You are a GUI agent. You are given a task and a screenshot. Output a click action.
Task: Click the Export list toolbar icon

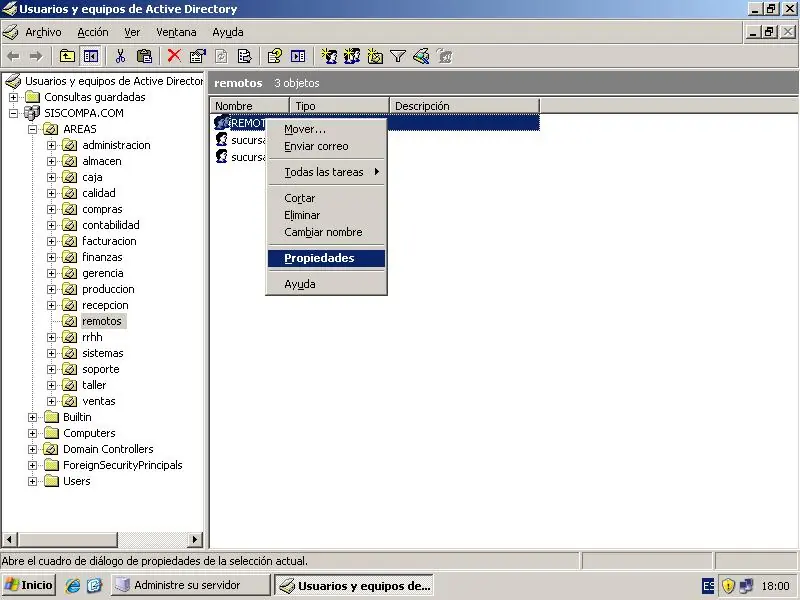tap(244, 56)
